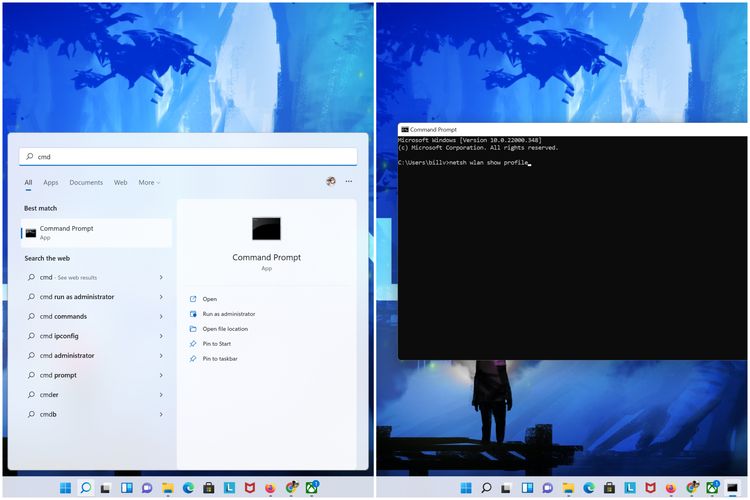Open the user profile avatar in search panel

pyautogui.click(x=331, y=181)
